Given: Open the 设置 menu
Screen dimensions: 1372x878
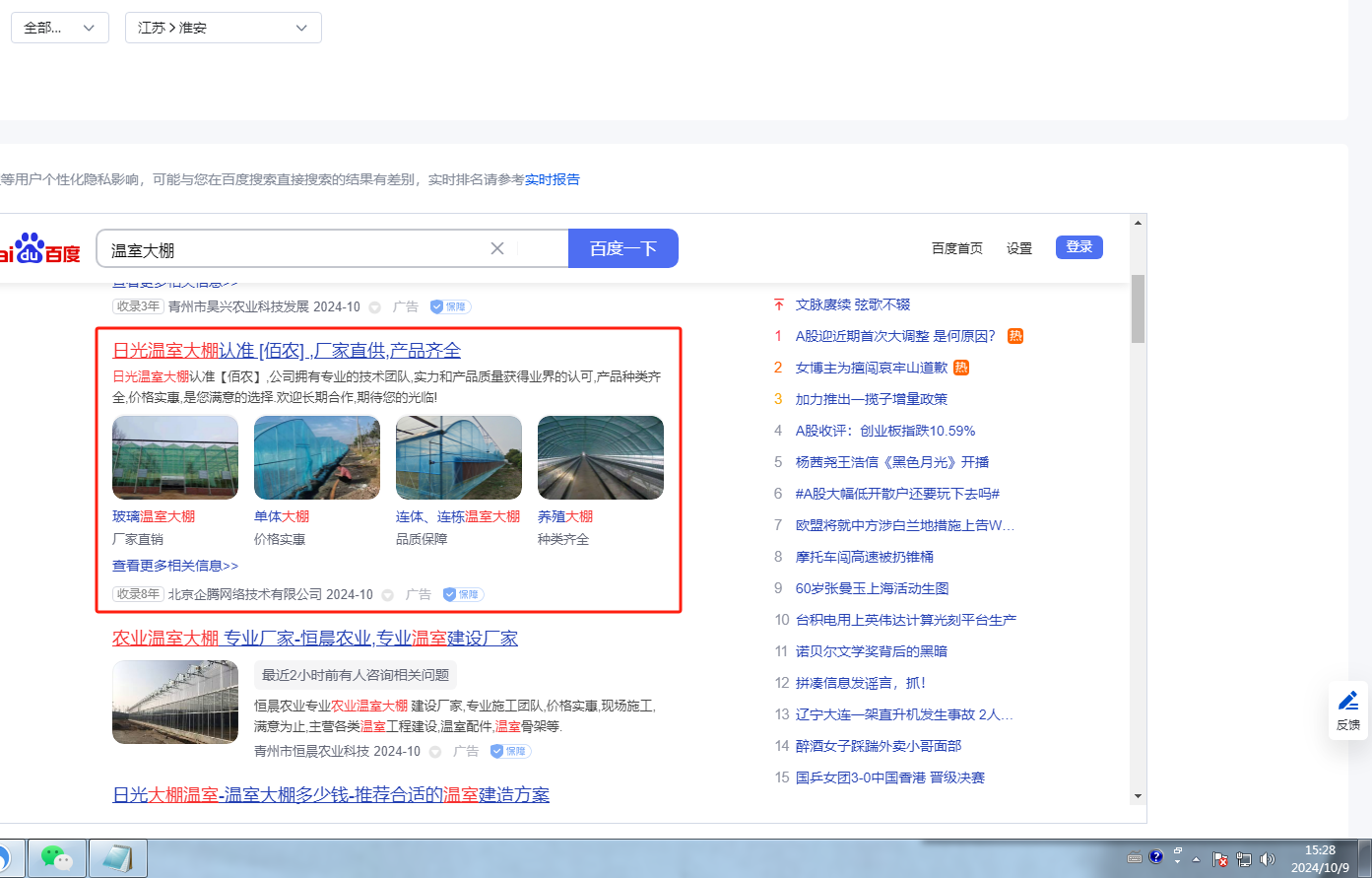Looking at the screenshot, I should click(1018, 248).
